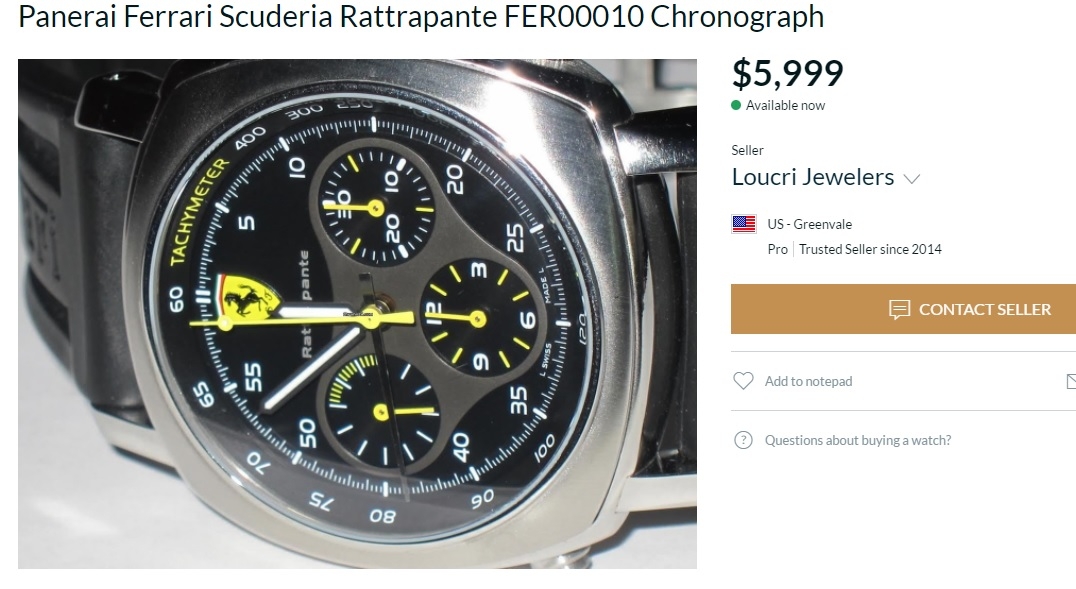Open Questions about buying a watch
Screen dimensions: 1076x589
pos(858,440)
